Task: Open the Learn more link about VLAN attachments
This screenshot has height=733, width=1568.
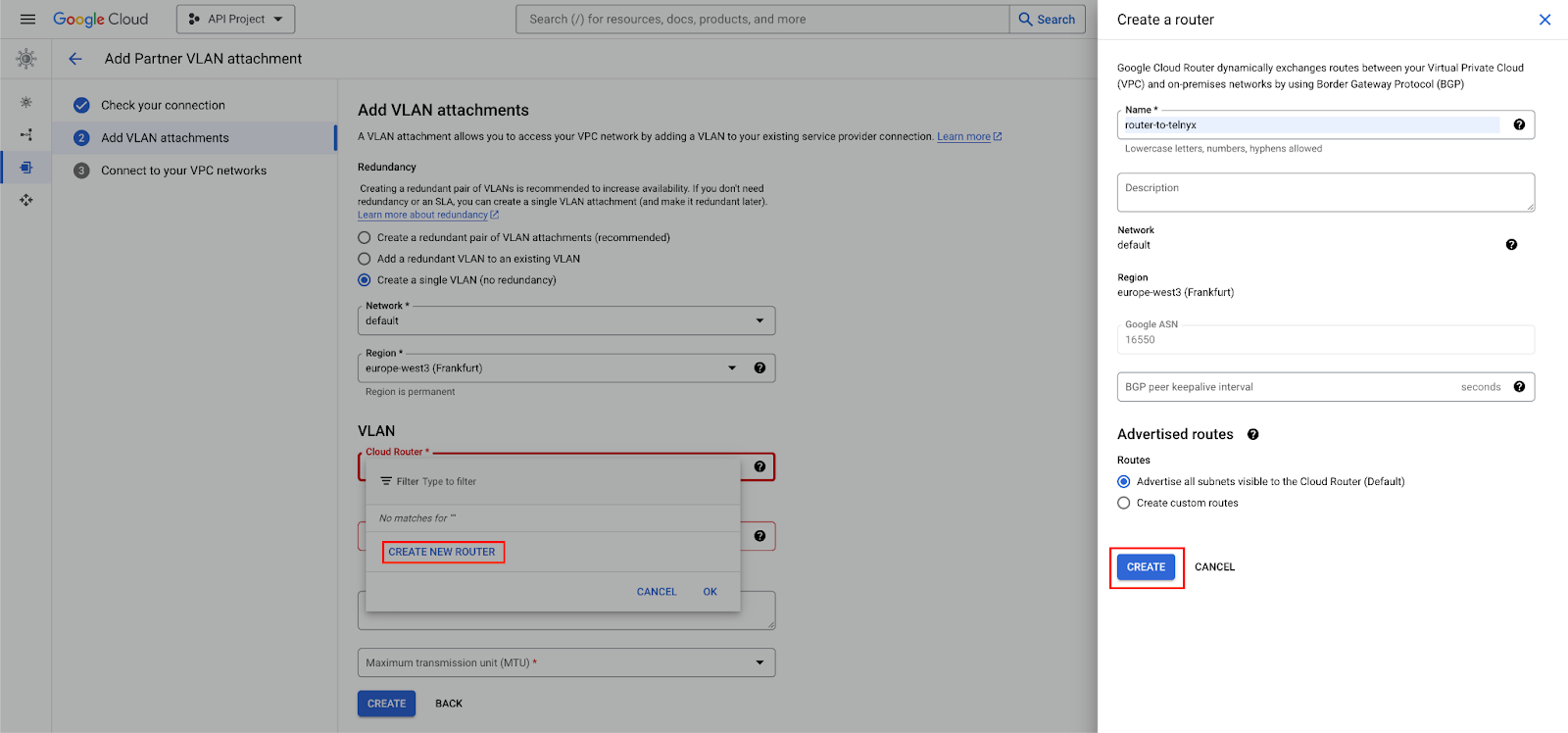Action: pos(968,136)
